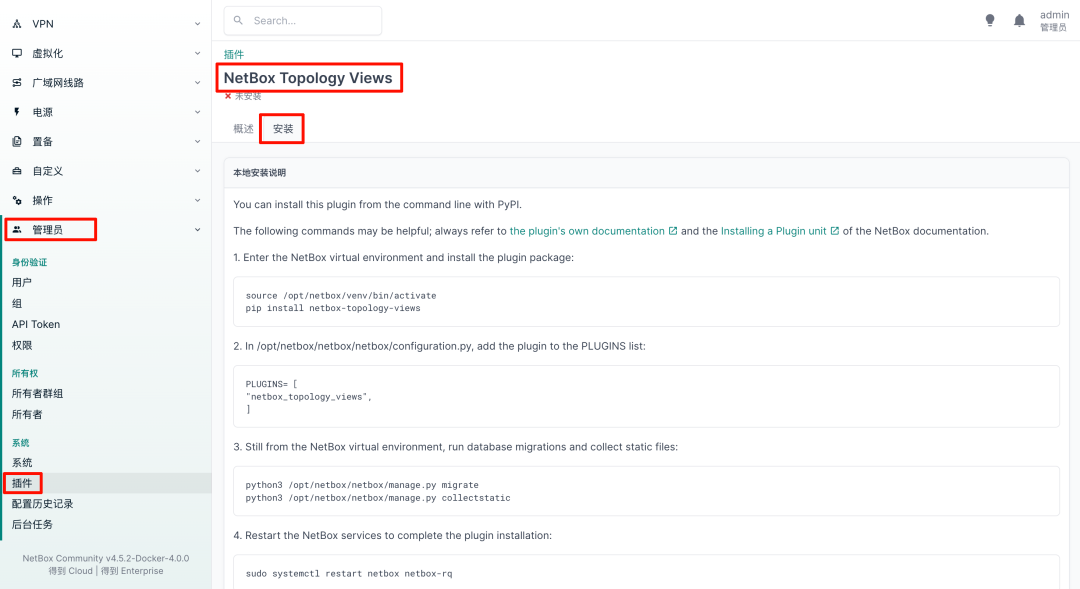
Task: Expand the 虚拟化 menu chevron
Action: tap(198, 53)
